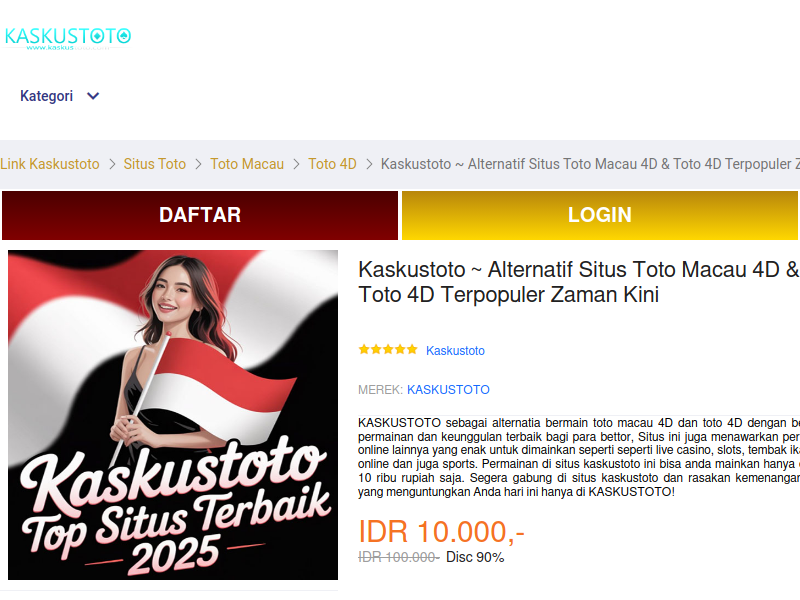Click the IDR 10.000 price
The width and height of the screenshot is (800, 600).
point(441,532)
